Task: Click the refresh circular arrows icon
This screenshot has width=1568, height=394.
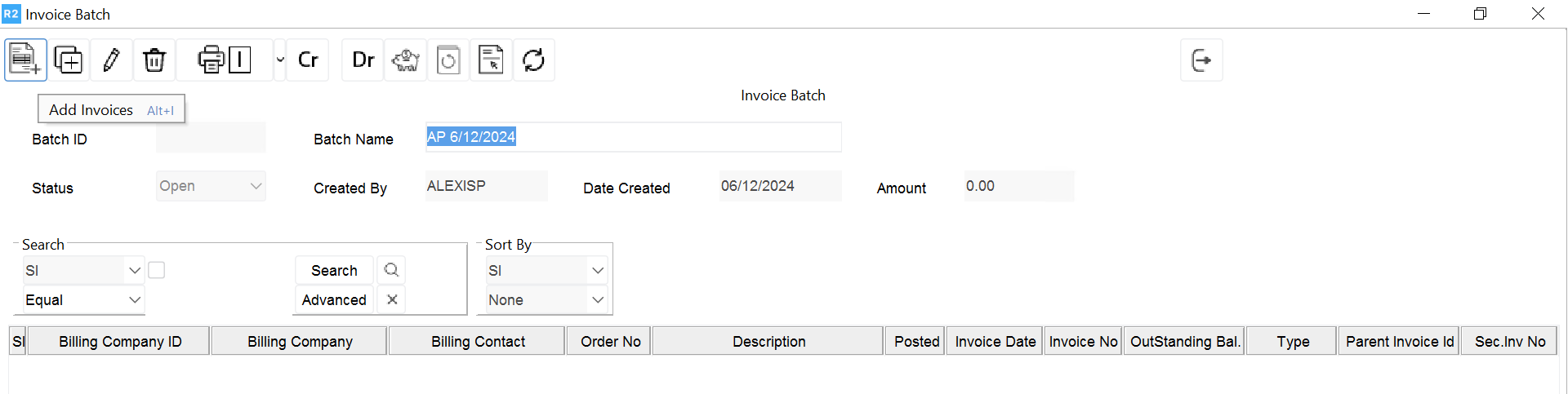Action: point(534,60)
